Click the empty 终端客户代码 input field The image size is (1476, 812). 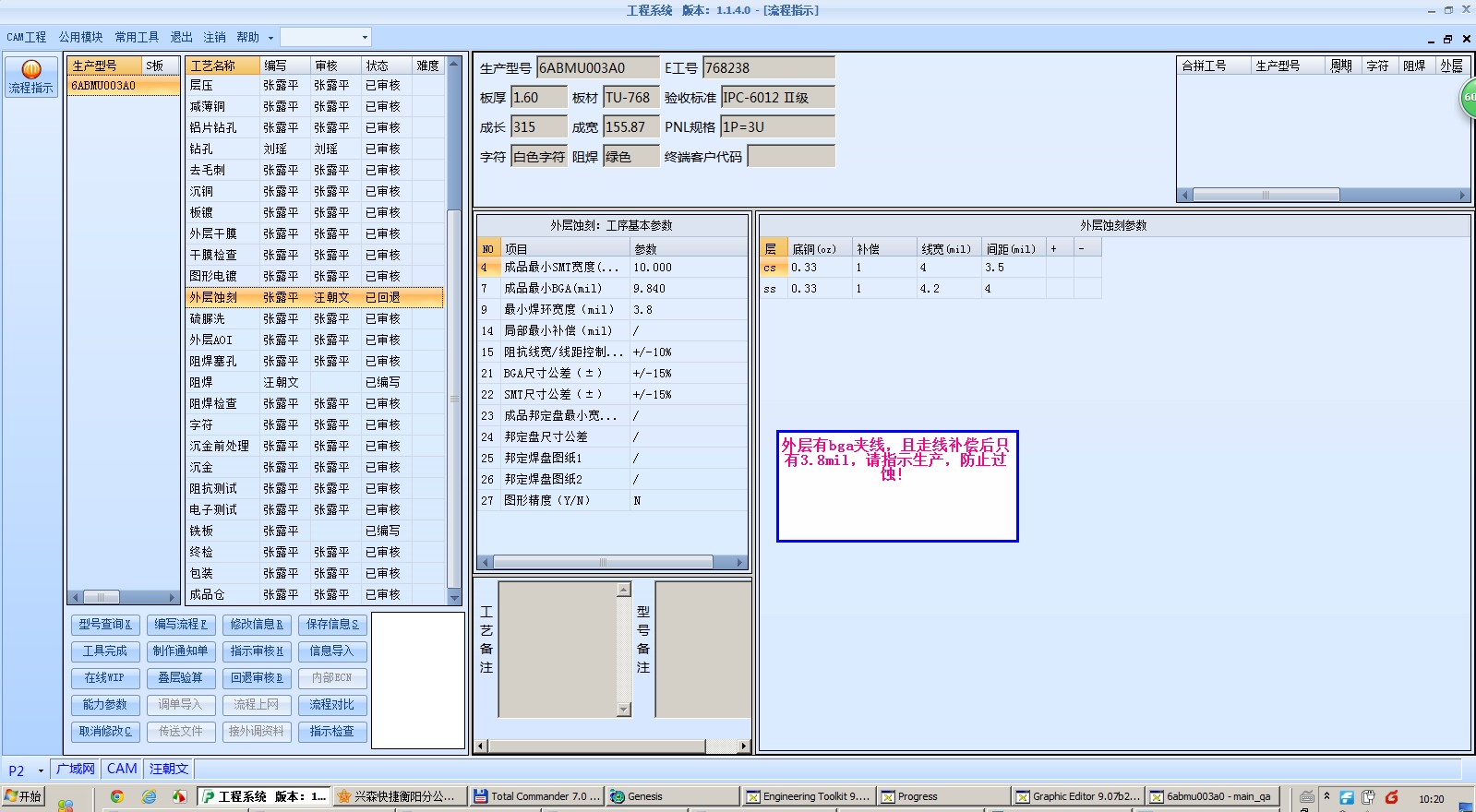(x=791, y=156)
